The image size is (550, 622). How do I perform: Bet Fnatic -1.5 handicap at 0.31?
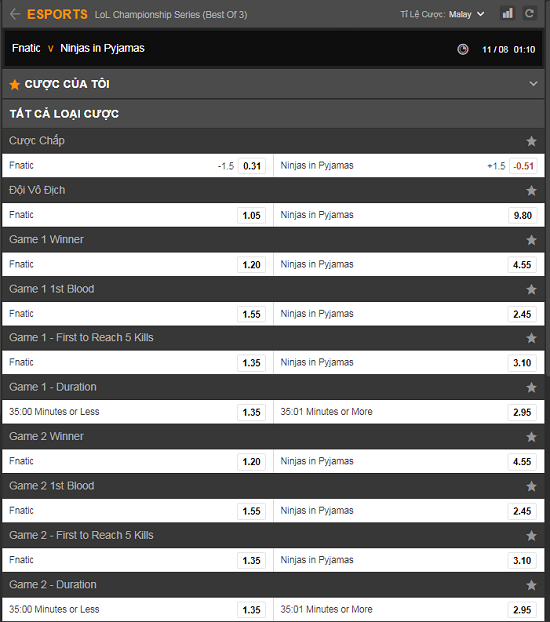(252, 166)
